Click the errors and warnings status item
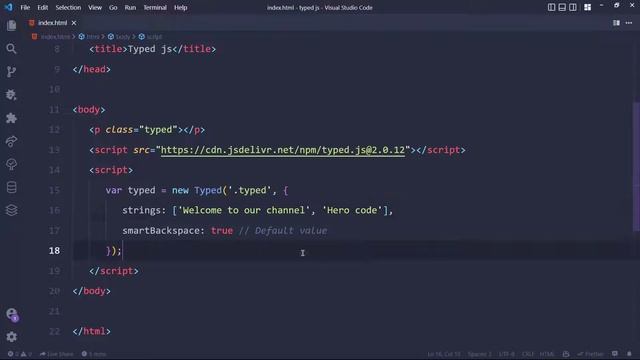This screenshot has height=360, width=640. (x=20, y=354)
